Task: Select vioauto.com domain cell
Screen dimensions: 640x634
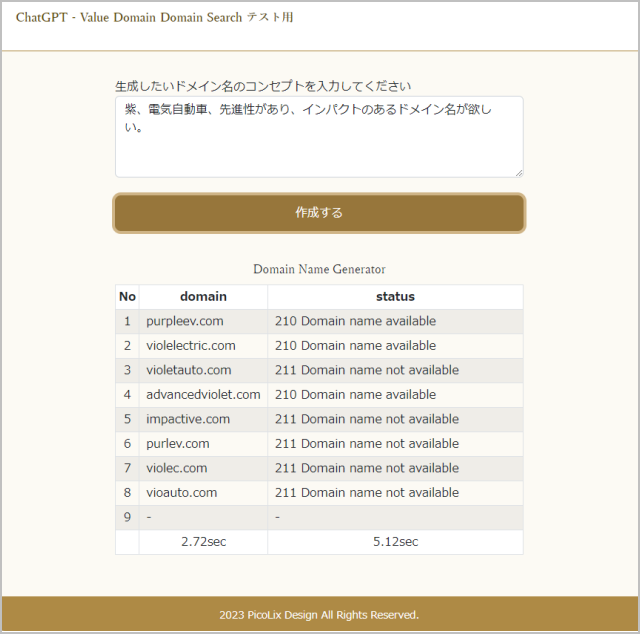Action: coord(203,493)
